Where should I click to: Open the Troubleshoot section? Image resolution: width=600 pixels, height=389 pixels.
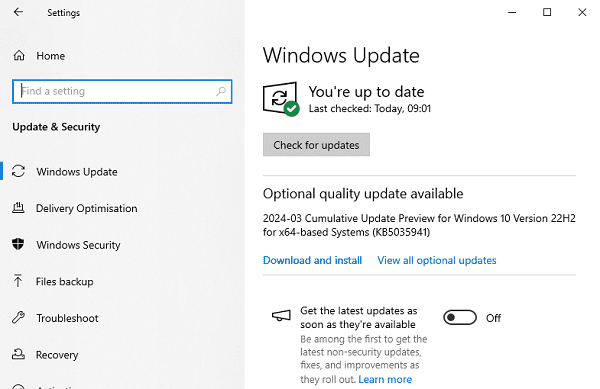67,318
